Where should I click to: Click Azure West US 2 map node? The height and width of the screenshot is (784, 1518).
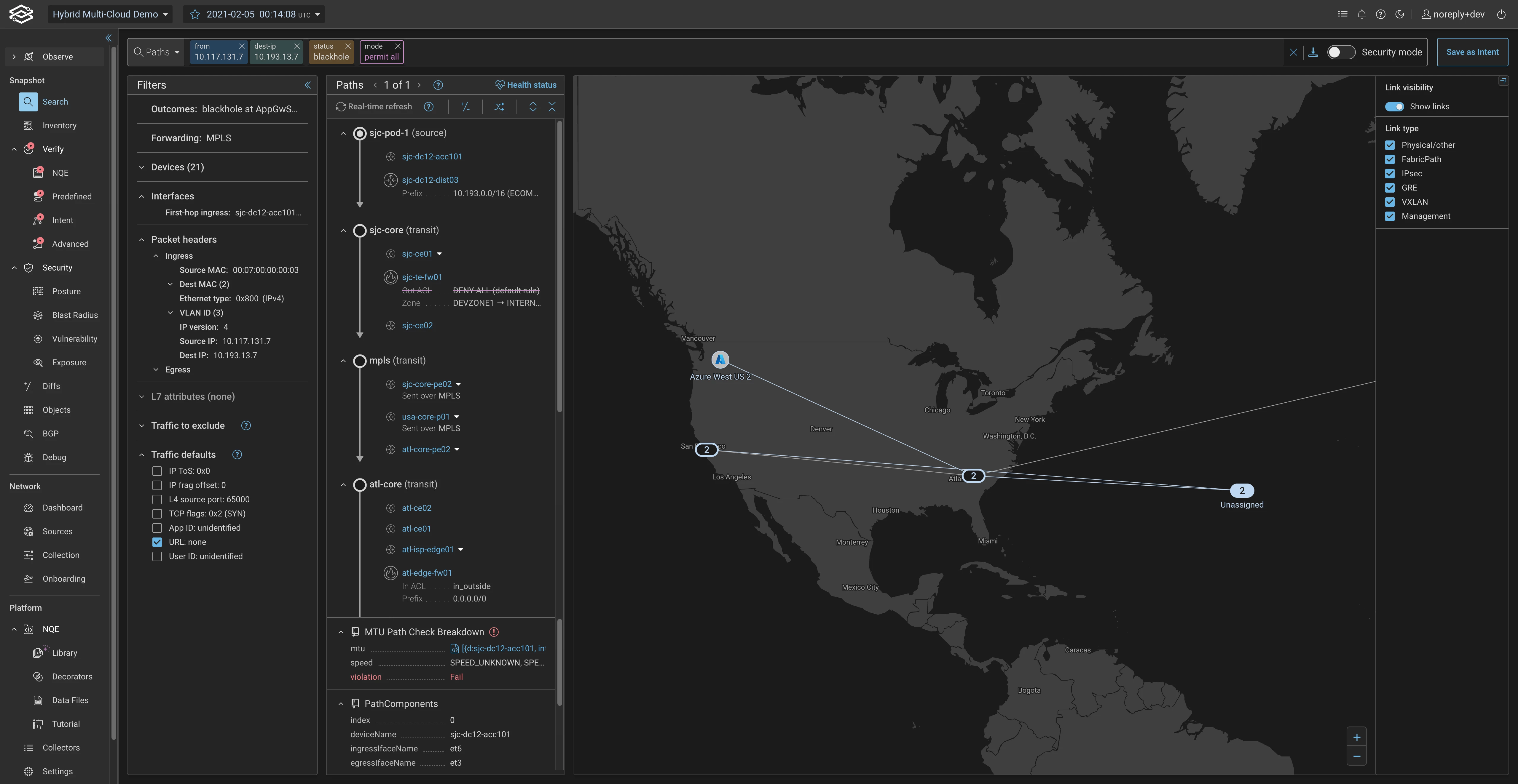pos(720,359)
